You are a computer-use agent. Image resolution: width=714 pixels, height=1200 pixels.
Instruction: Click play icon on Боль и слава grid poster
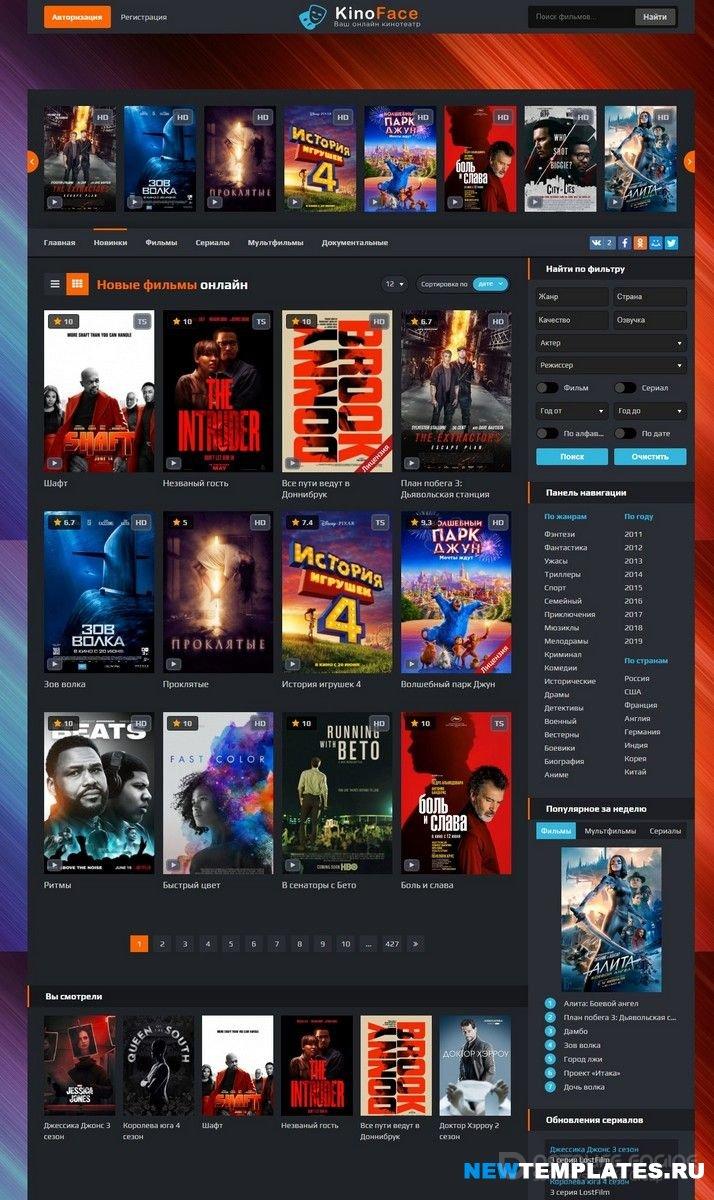tap(411, 865)
